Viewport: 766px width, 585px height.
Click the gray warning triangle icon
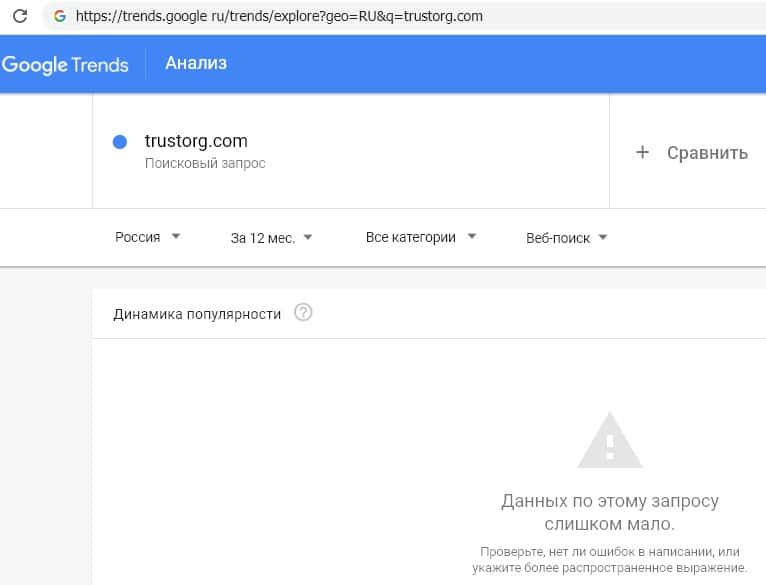tap(611, 441)
